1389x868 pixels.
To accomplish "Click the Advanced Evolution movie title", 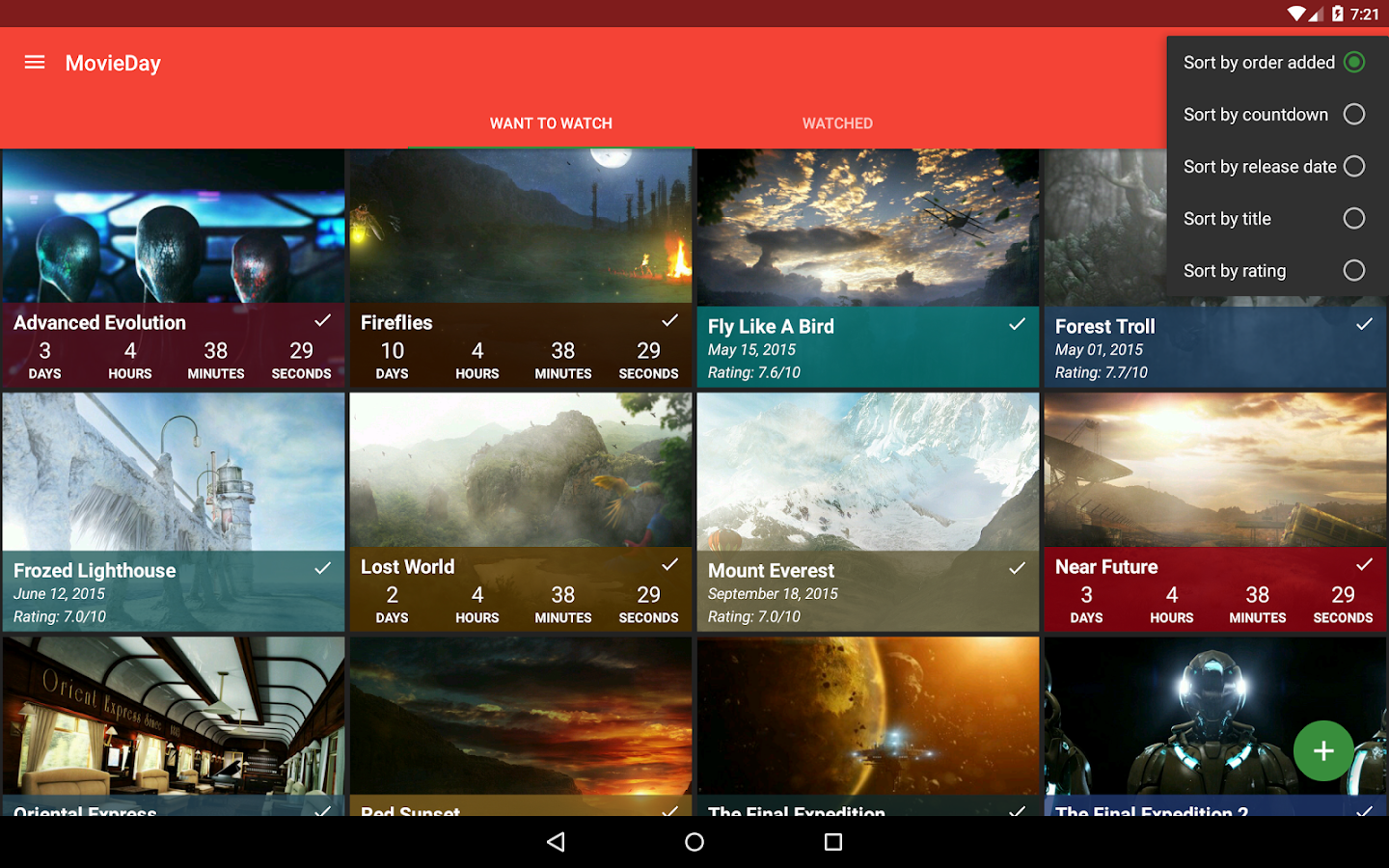I will click(99, 322).
